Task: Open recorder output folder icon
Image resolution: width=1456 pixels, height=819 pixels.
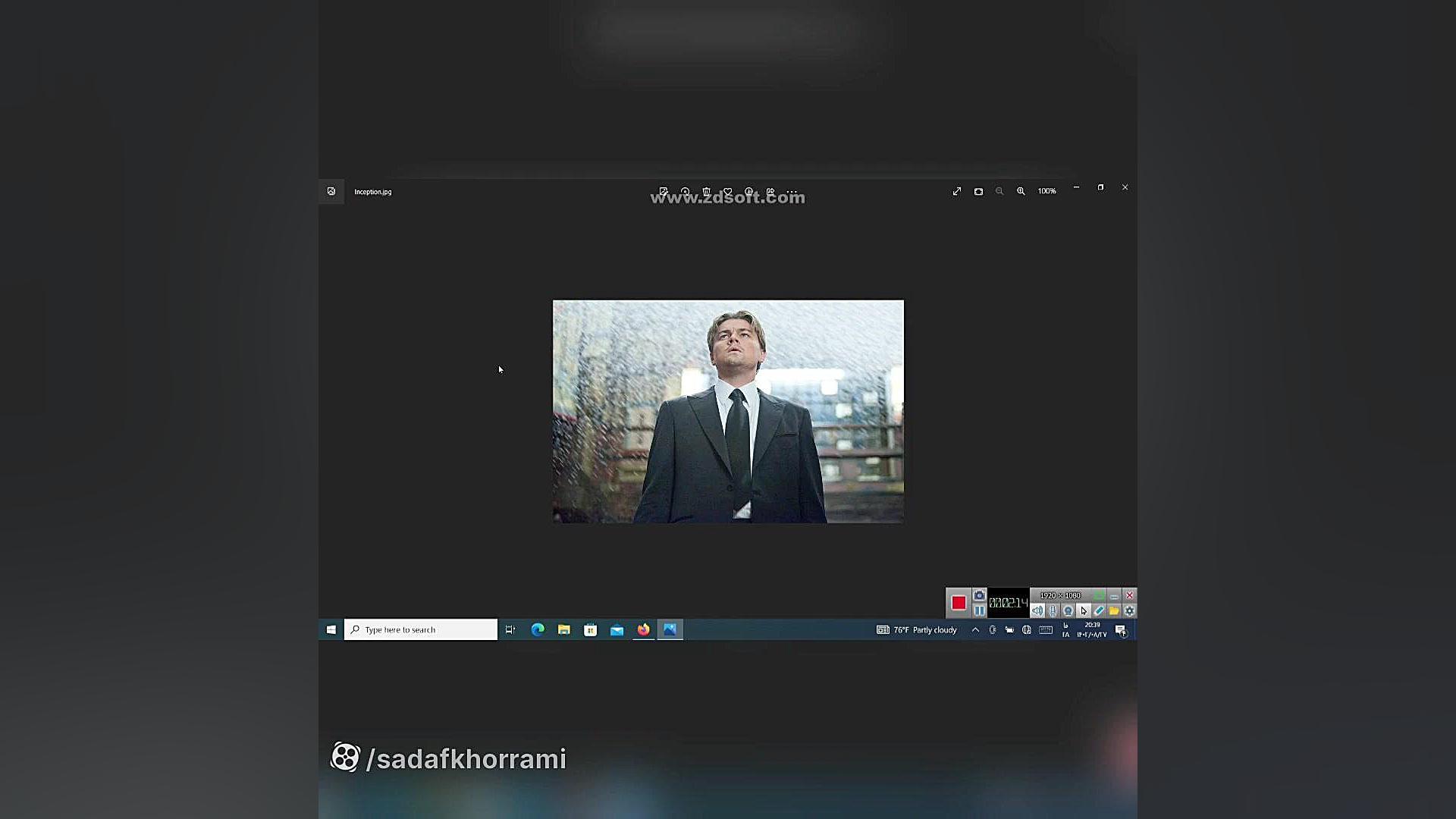Action: pos(1114,610)
